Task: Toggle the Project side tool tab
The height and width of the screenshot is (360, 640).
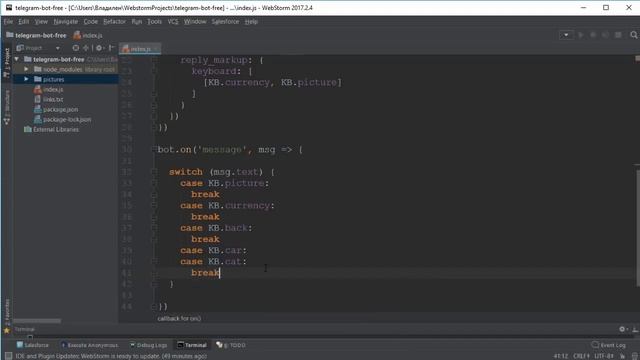Action: click(7, 62)
